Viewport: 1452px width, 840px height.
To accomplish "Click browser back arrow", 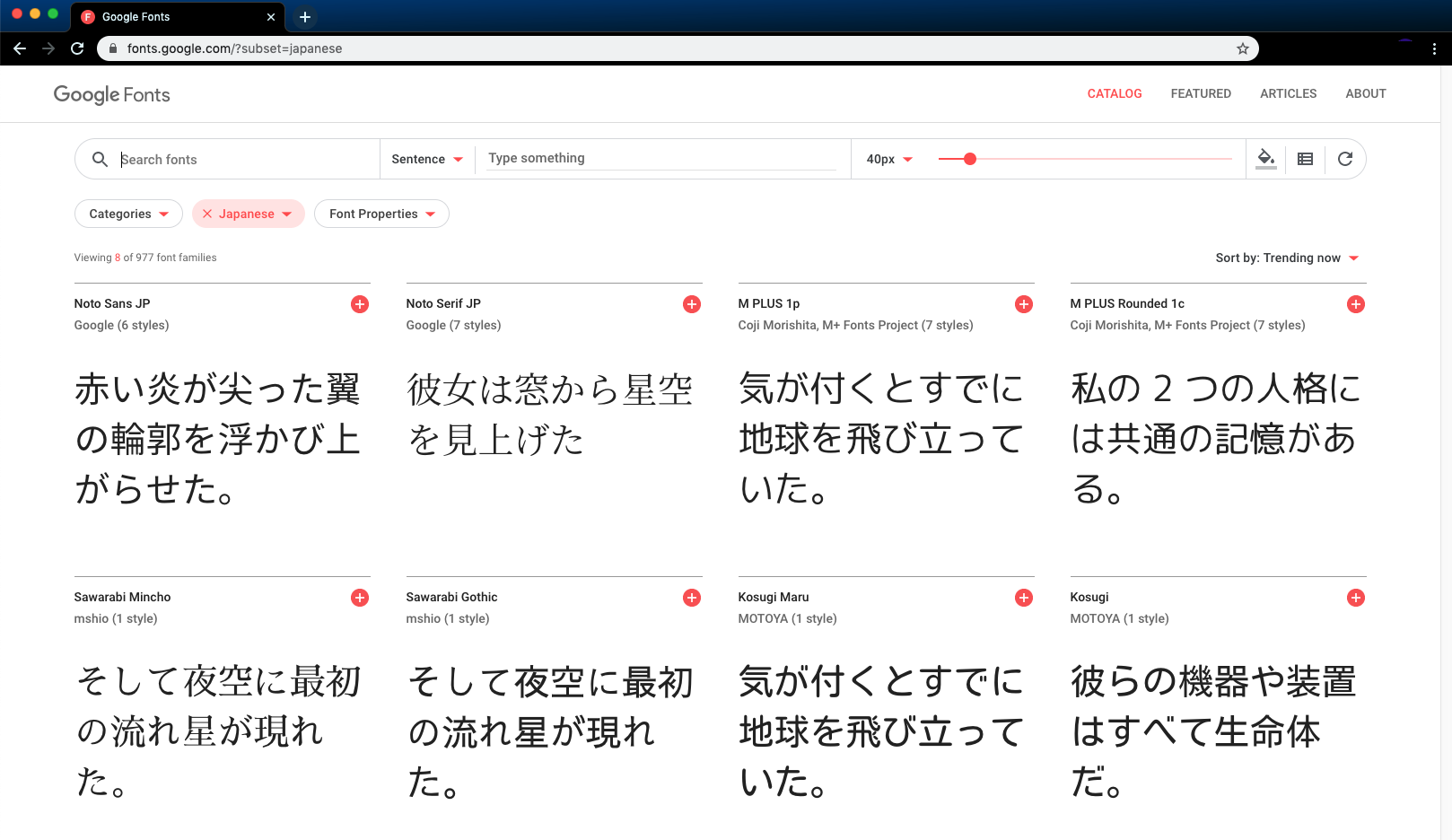I will pyautogui.click(x=20, y=48).
